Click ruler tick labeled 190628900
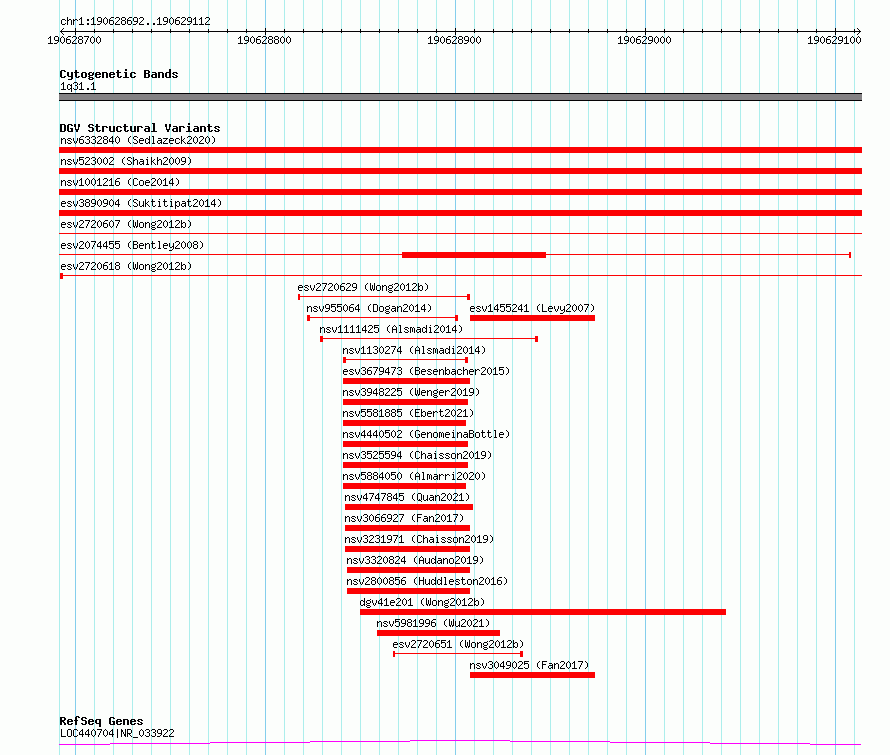This screenshot has width=890, height=755. [454, 40]
